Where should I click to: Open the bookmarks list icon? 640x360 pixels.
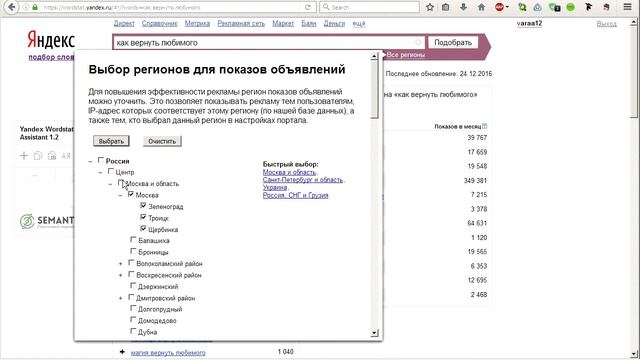tap(446, 7)
